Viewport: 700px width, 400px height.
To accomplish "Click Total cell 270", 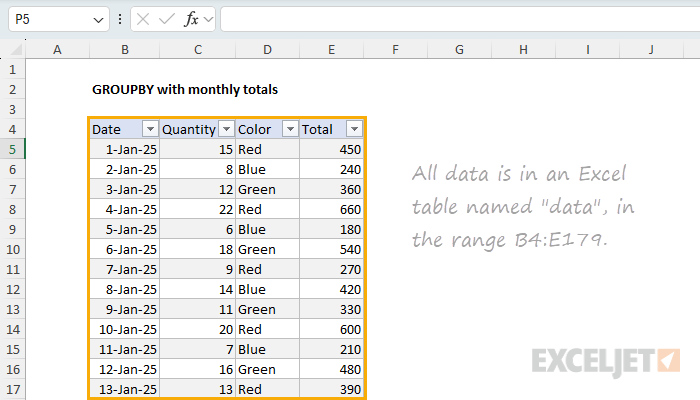I will [331, 270].
